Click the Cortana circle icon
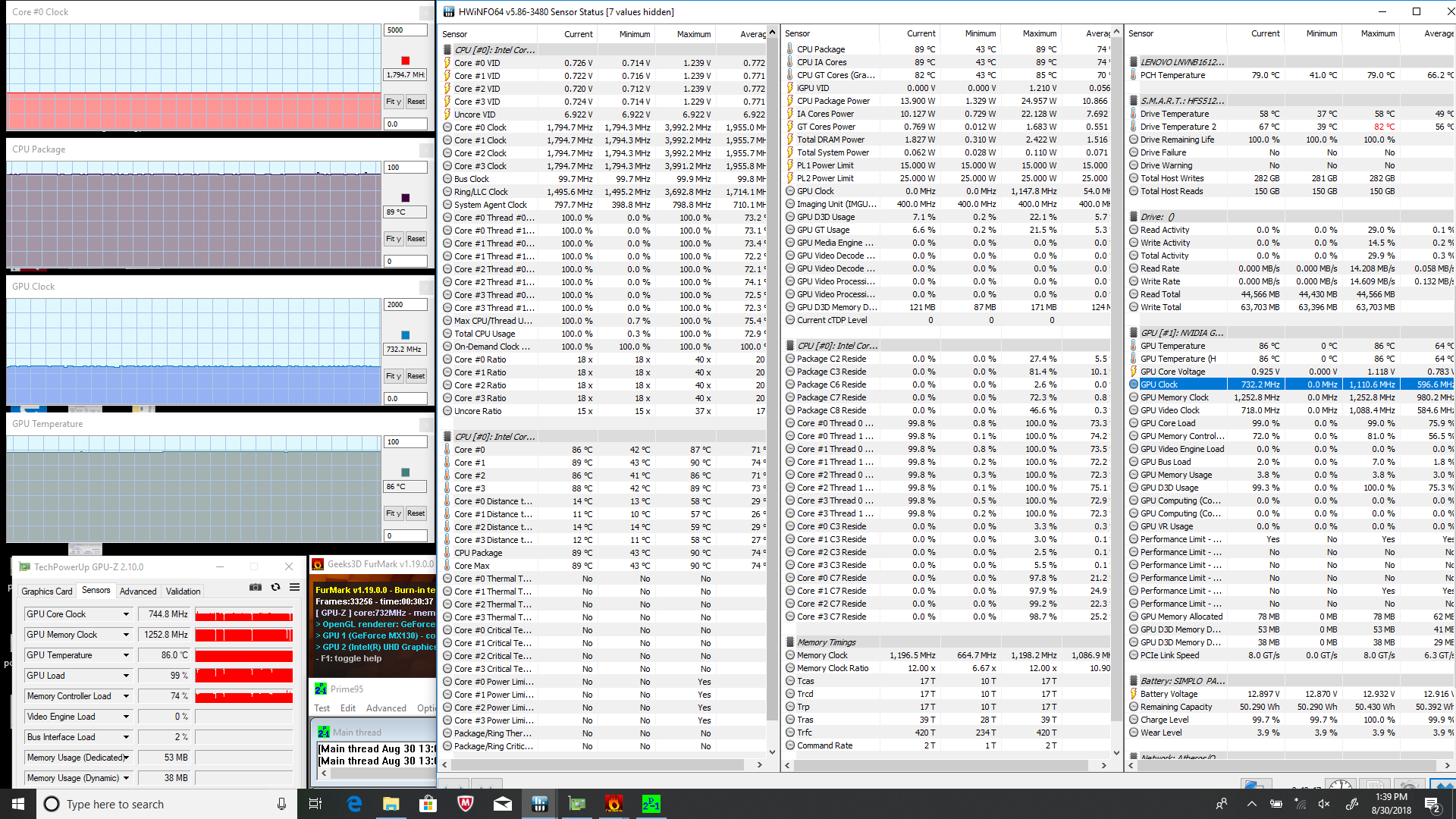Viewport: 1456px width, 819px height. tap(52, 804)
